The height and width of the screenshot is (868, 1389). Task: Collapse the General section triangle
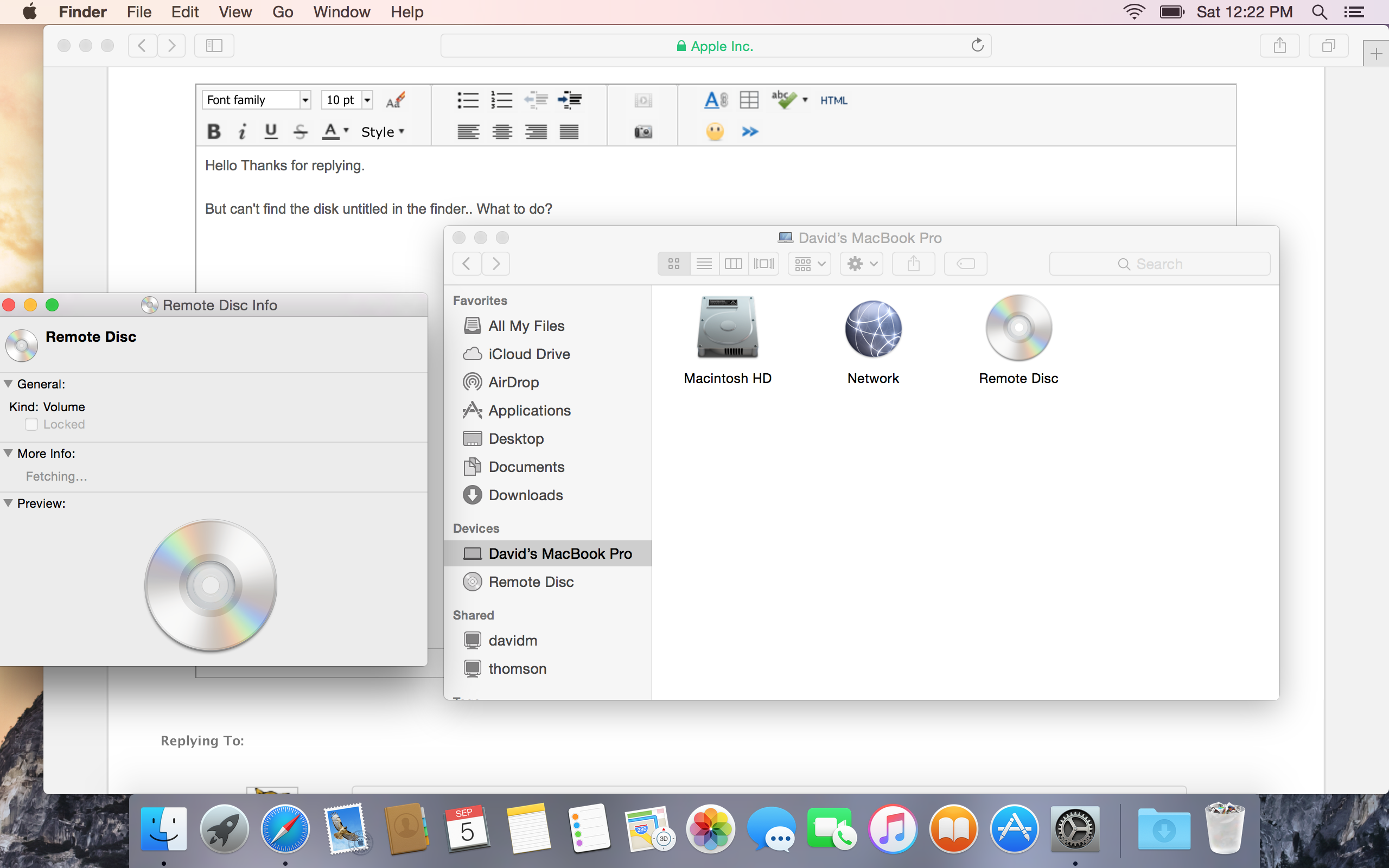[x=8, y=384]
